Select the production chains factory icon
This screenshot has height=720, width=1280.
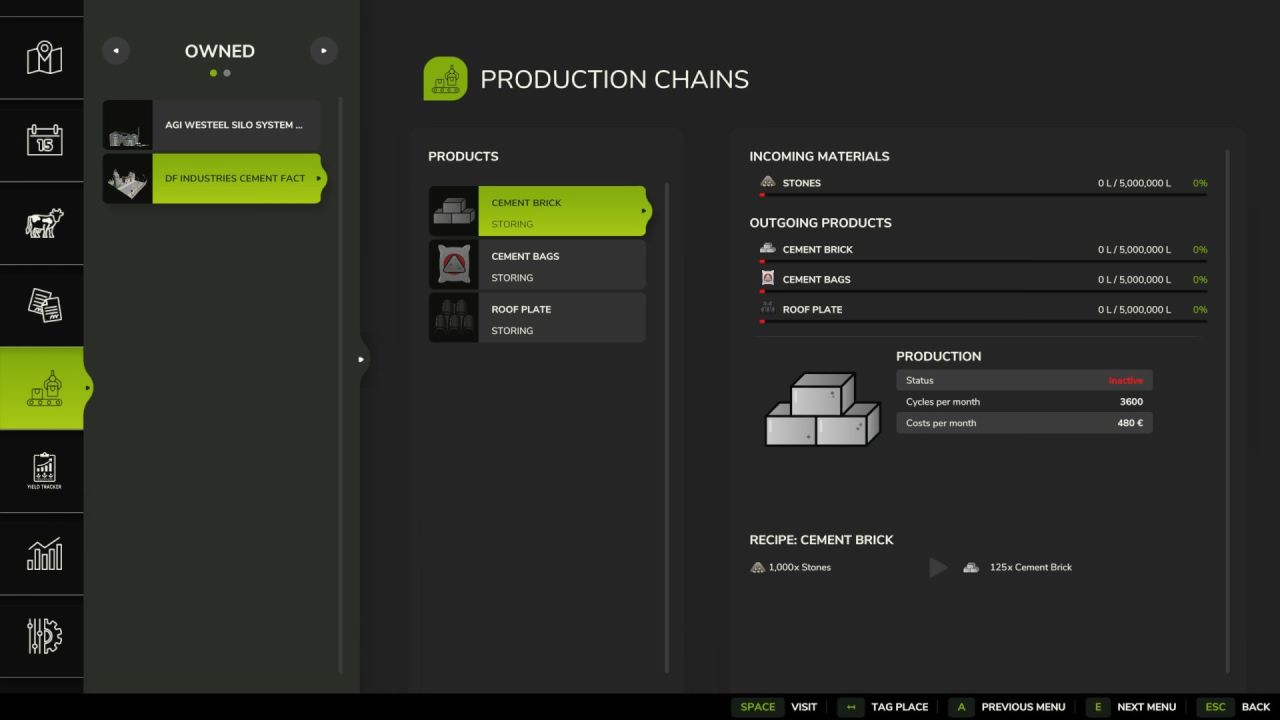43,388
